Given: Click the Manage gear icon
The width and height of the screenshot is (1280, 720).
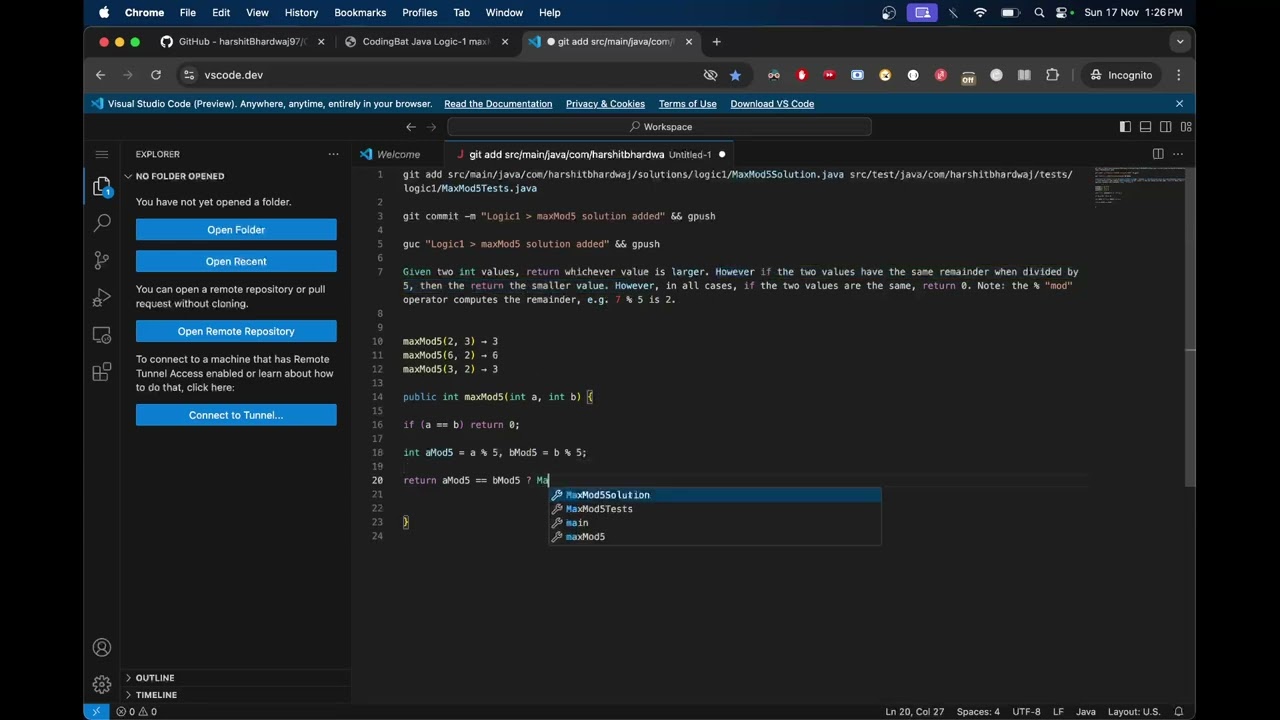Looking at the screenshot, I should 101,684.
